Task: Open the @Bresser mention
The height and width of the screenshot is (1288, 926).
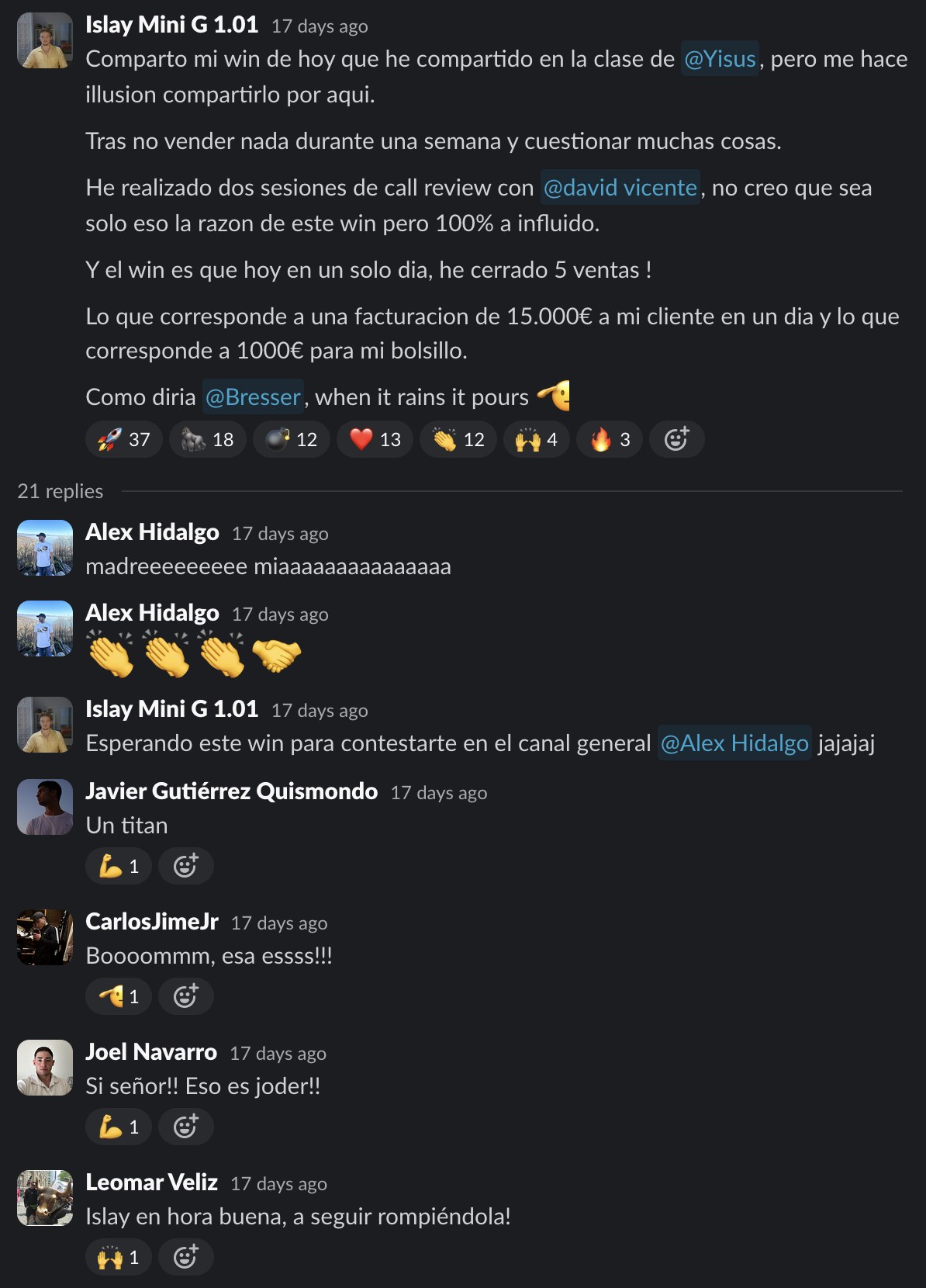Action: 253,397
